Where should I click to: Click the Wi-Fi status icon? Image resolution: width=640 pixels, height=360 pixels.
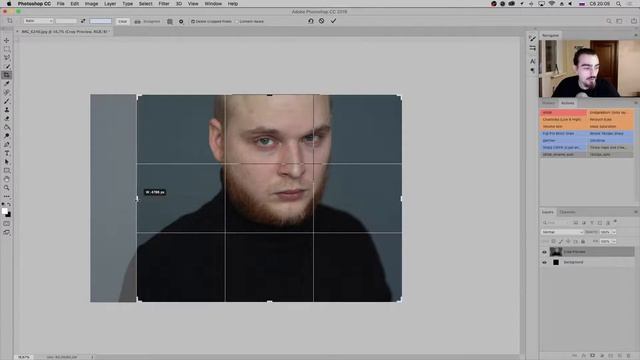pyautogui.click(x=552, y=4)
